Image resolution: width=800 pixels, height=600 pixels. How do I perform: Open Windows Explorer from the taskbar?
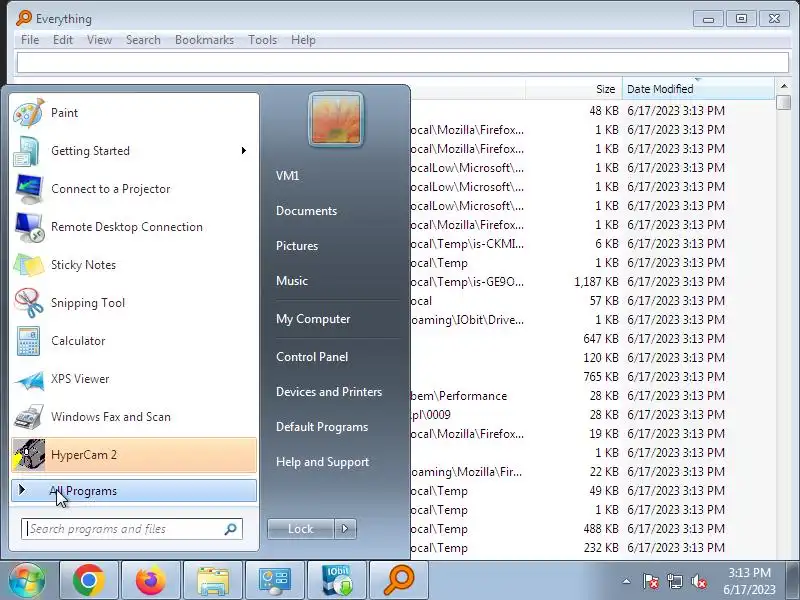pyautogui.click(x=213, y=580)
